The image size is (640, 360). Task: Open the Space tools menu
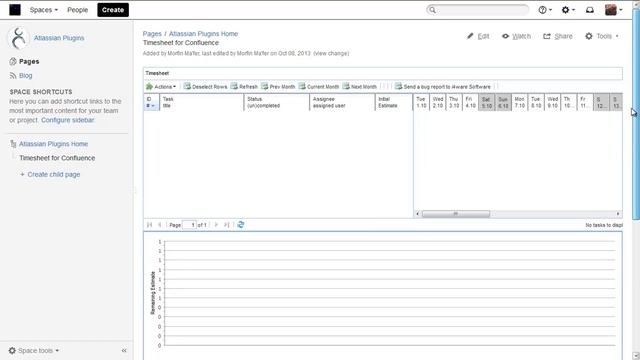pyautogui.click(x=34, y=351)
